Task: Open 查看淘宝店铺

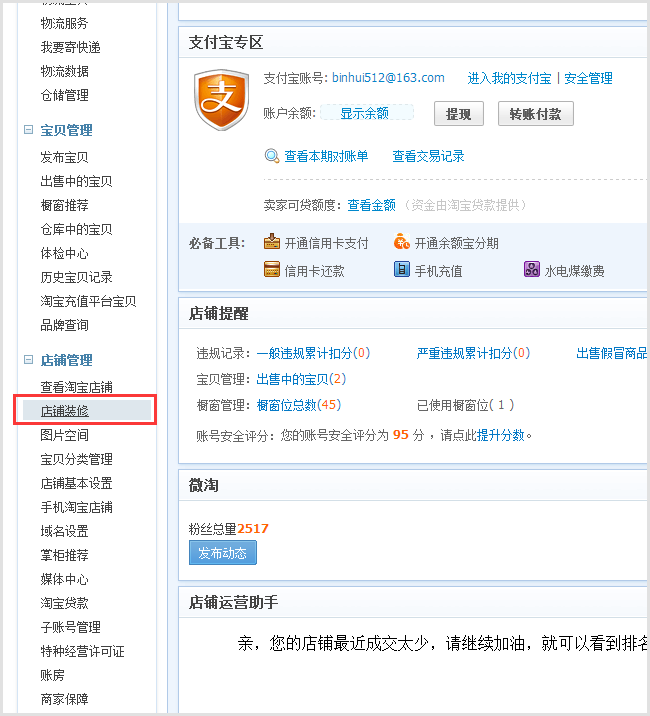Action: (x=76, y=387)
